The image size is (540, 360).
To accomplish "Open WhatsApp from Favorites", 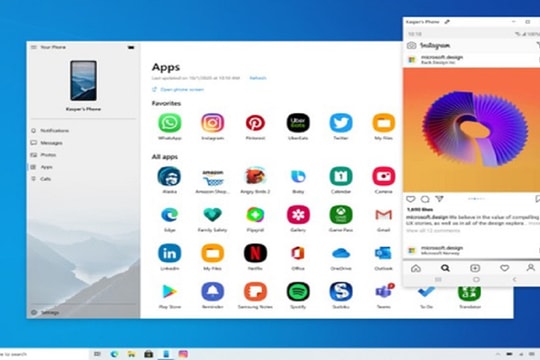I will [x=169, y=123].
